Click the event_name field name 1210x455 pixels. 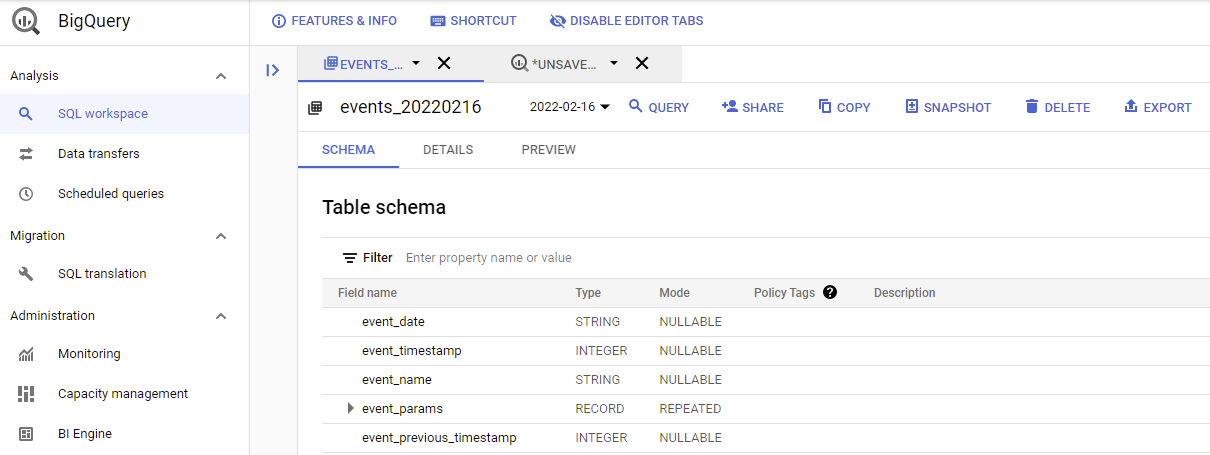397,380
